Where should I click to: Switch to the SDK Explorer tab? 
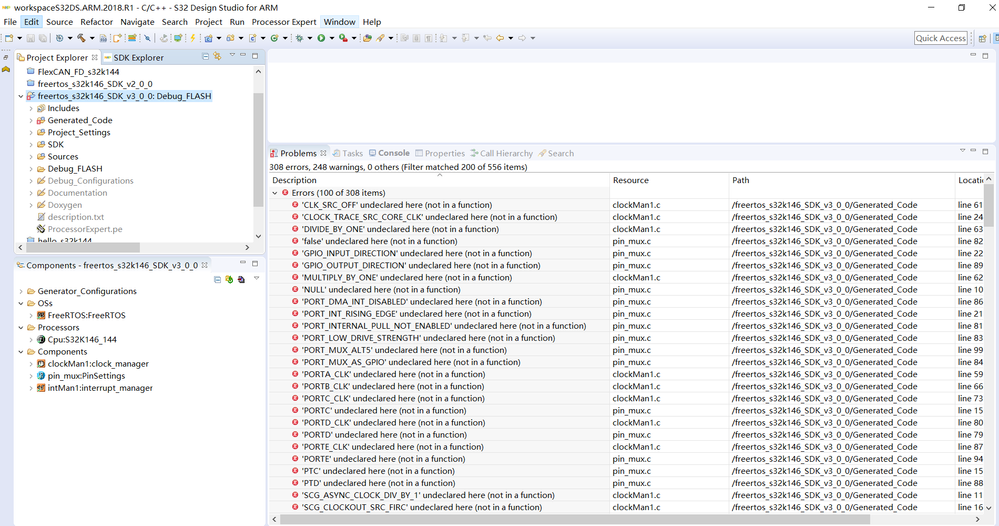pyautogui.click(x=134, y=57)
